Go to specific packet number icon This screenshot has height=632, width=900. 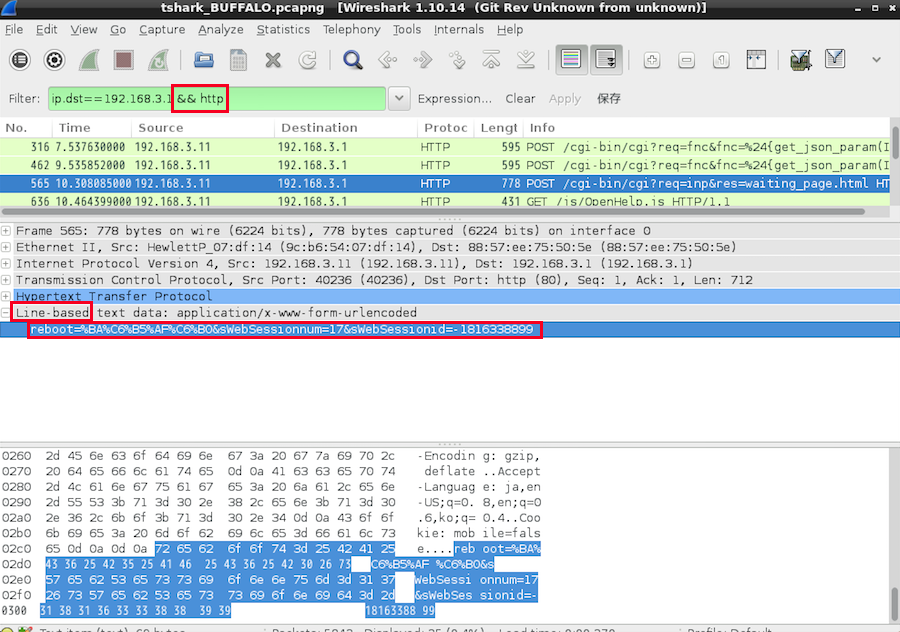click(457, 60)
